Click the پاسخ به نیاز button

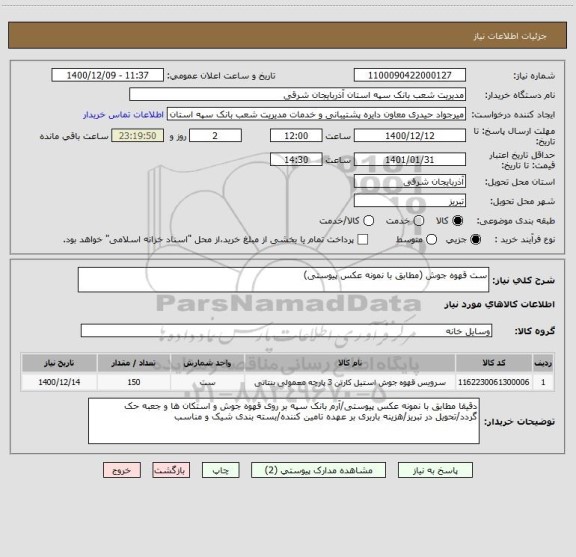coord(435,470)
